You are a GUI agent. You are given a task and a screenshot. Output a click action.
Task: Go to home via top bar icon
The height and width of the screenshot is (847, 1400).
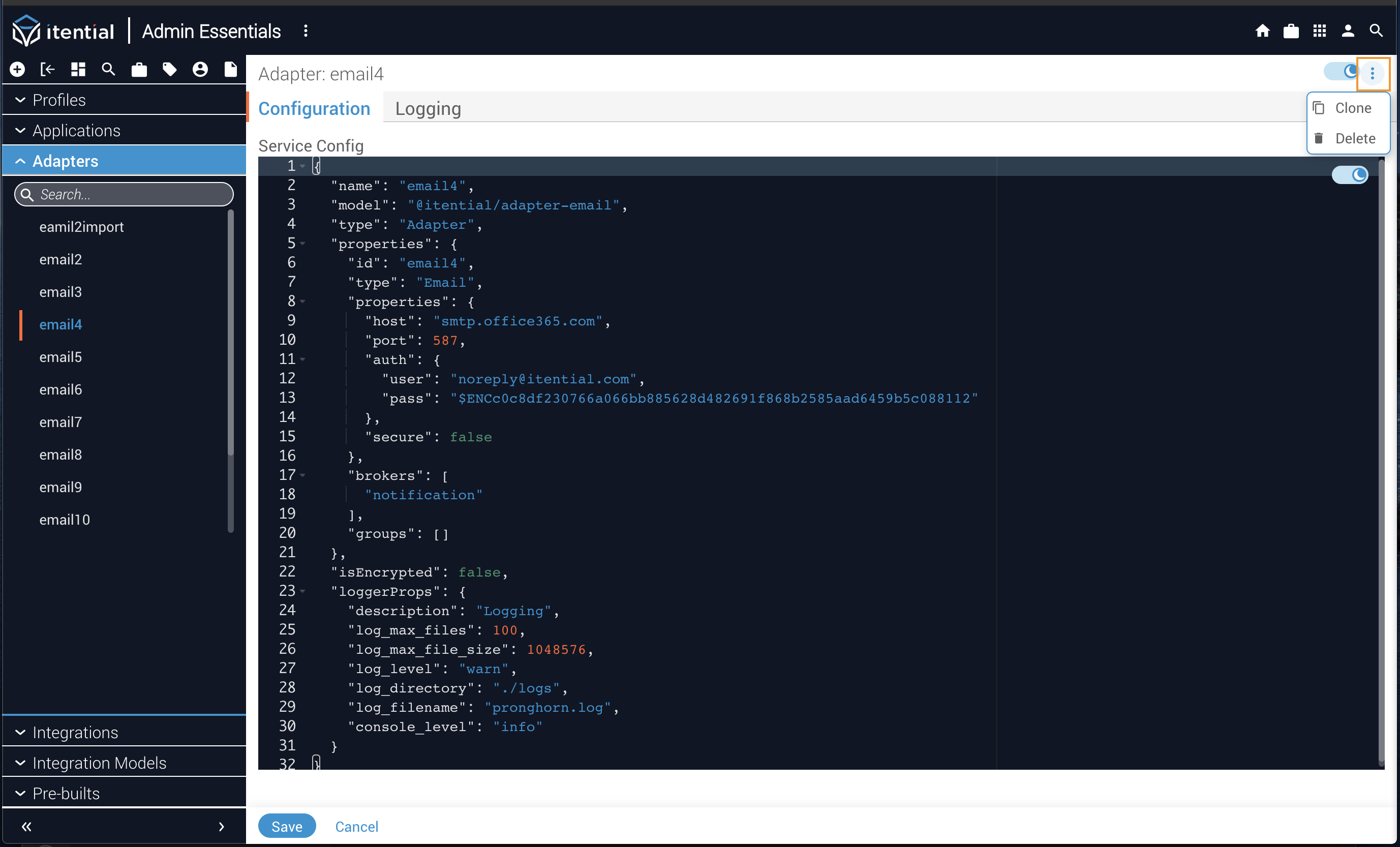point(1262,31)
